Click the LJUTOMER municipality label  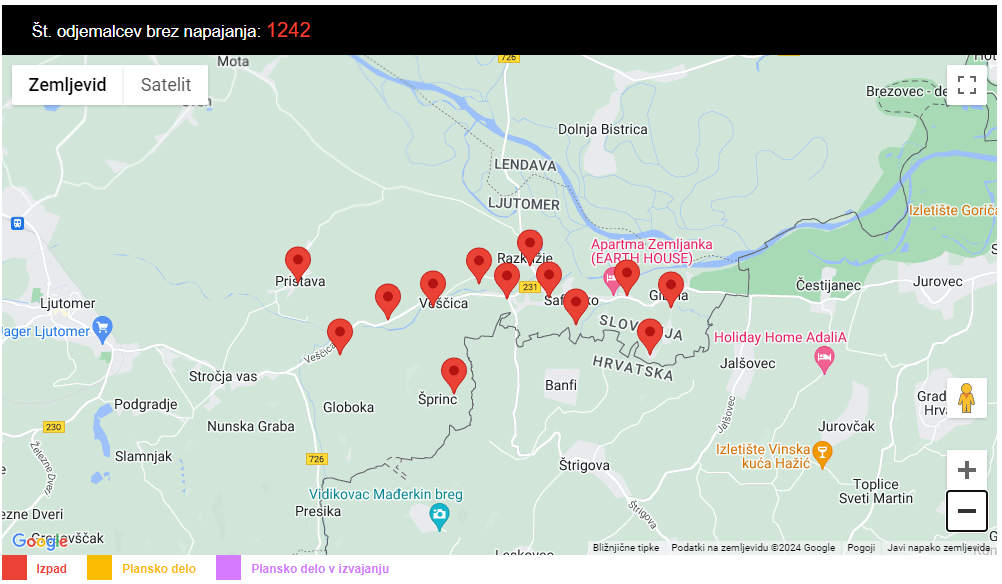(x=523, y=204)
